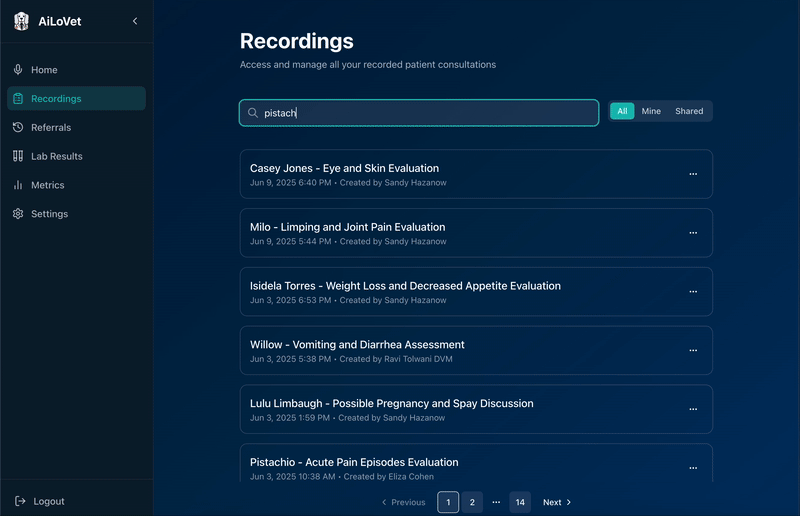Switch filter to Shared recordings
The height and width of the screenshot is (516, 800).
[689, 111]
